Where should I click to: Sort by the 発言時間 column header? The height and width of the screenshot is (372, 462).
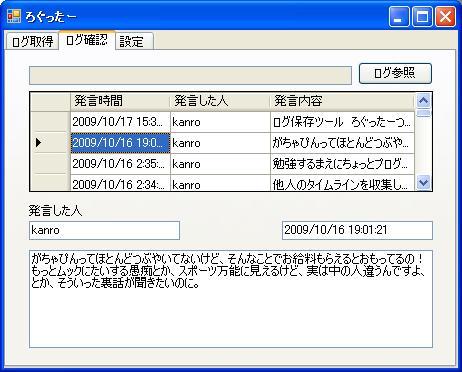[120, 101]
